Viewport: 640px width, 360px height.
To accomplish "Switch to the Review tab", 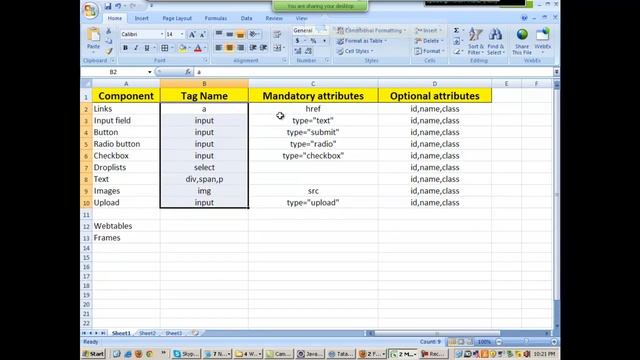I will (274, 18).
